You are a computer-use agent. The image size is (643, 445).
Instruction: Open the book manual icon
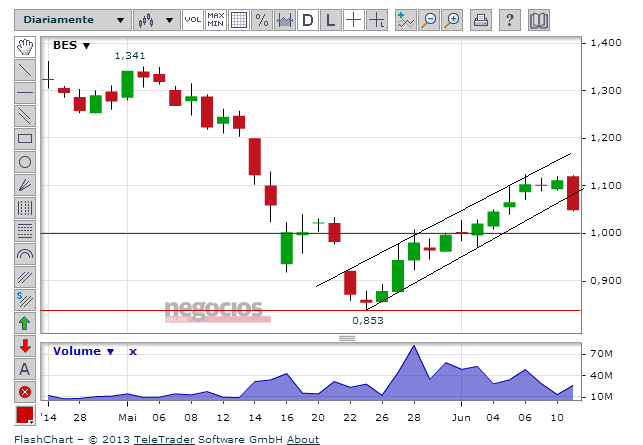[539, 20]
